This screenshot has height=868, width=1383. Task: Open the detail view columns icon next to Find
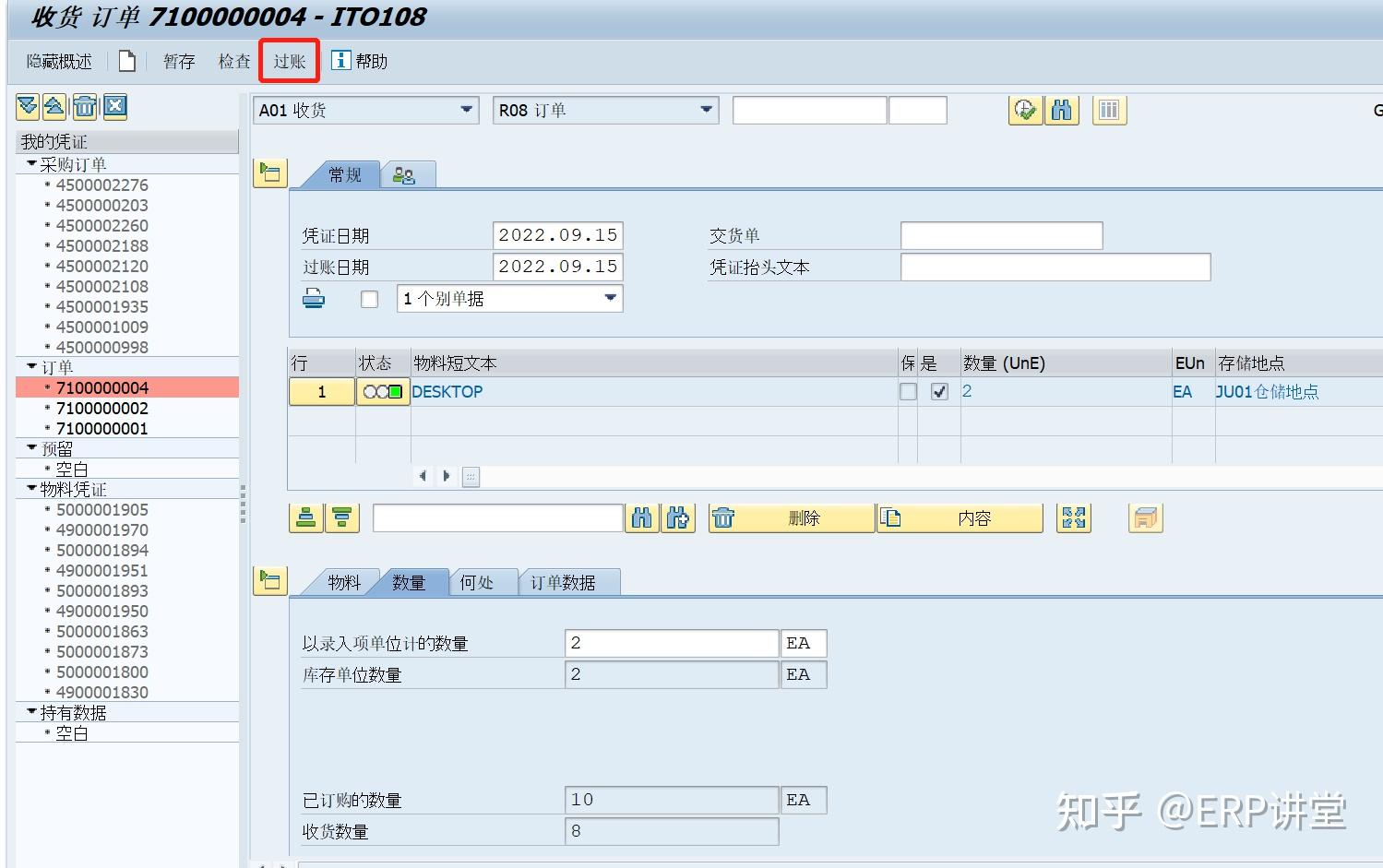pyautogui.click(x=1108, y=110)
